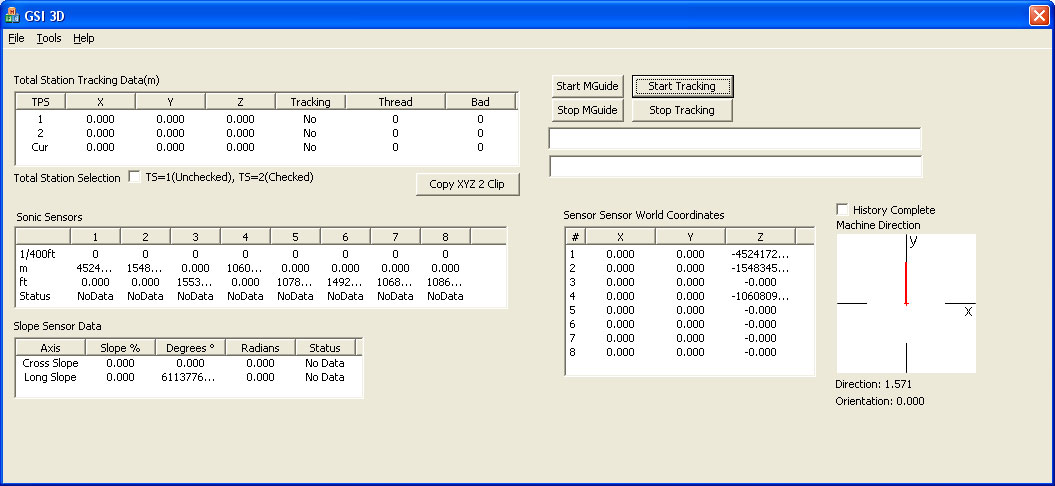Click the Z column header in World Coordinates

coord(760,236)
